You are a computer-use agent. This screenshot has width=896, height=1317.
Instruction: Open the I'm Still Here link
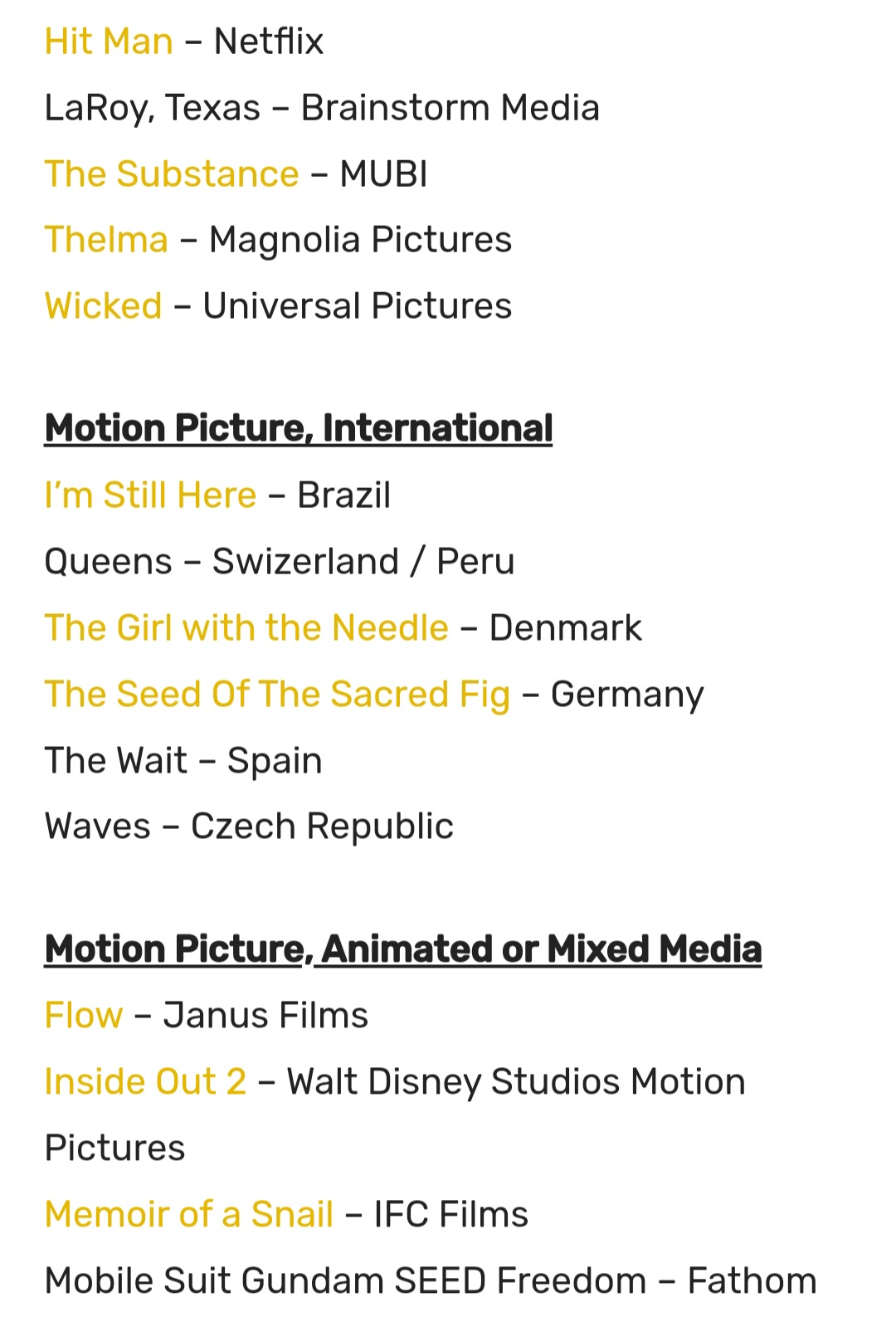(x=150, y=495)
